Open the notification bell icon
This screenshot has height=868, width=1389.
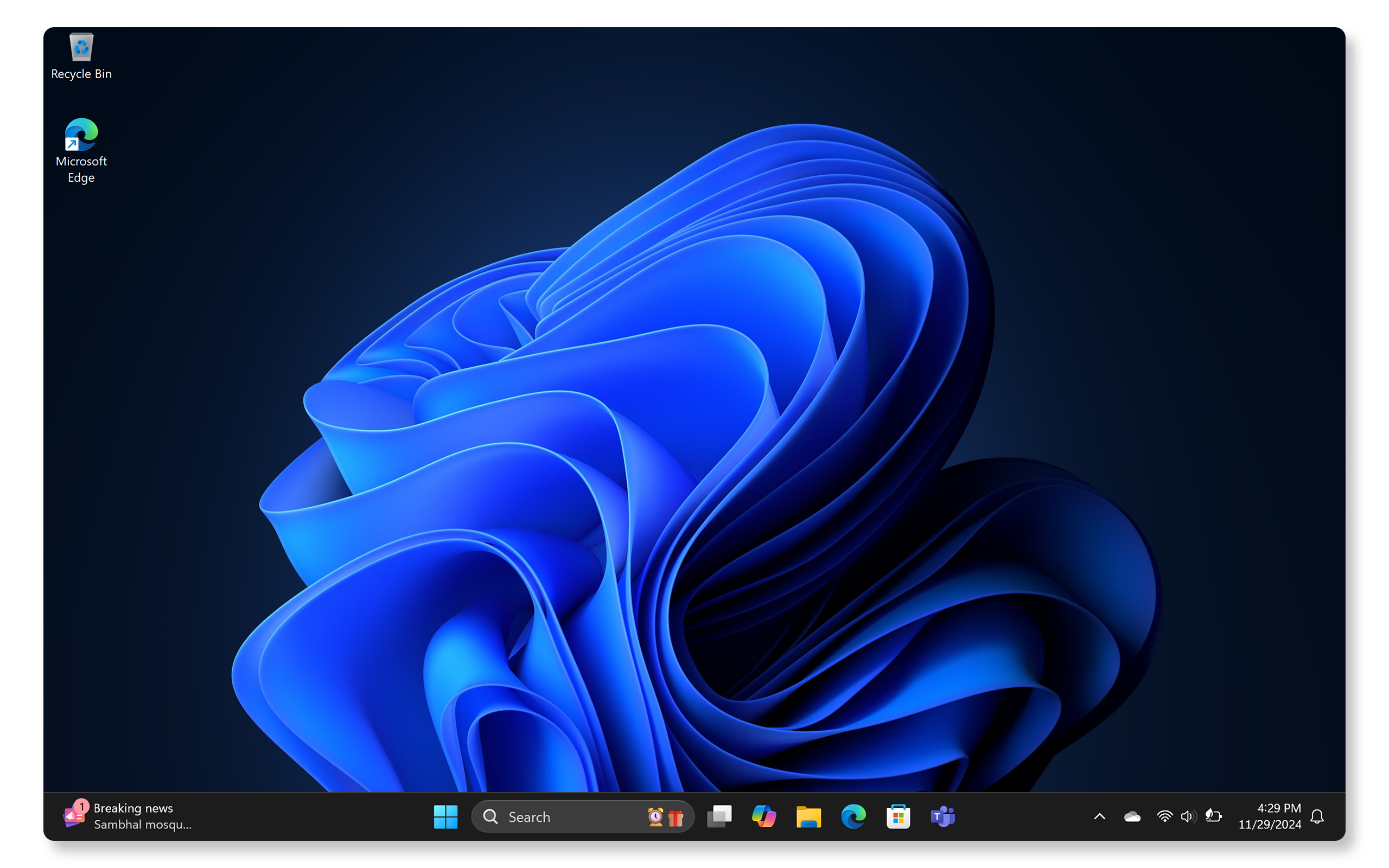[x=1317, y=816]
